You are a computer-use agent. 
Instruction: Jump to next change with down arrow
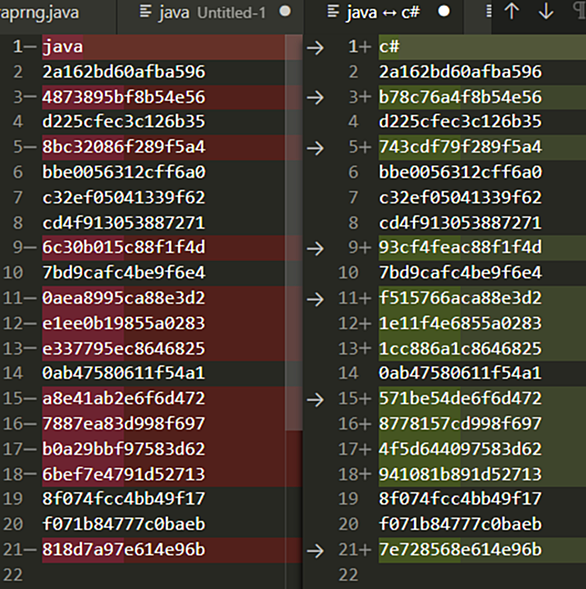point(546,11)
